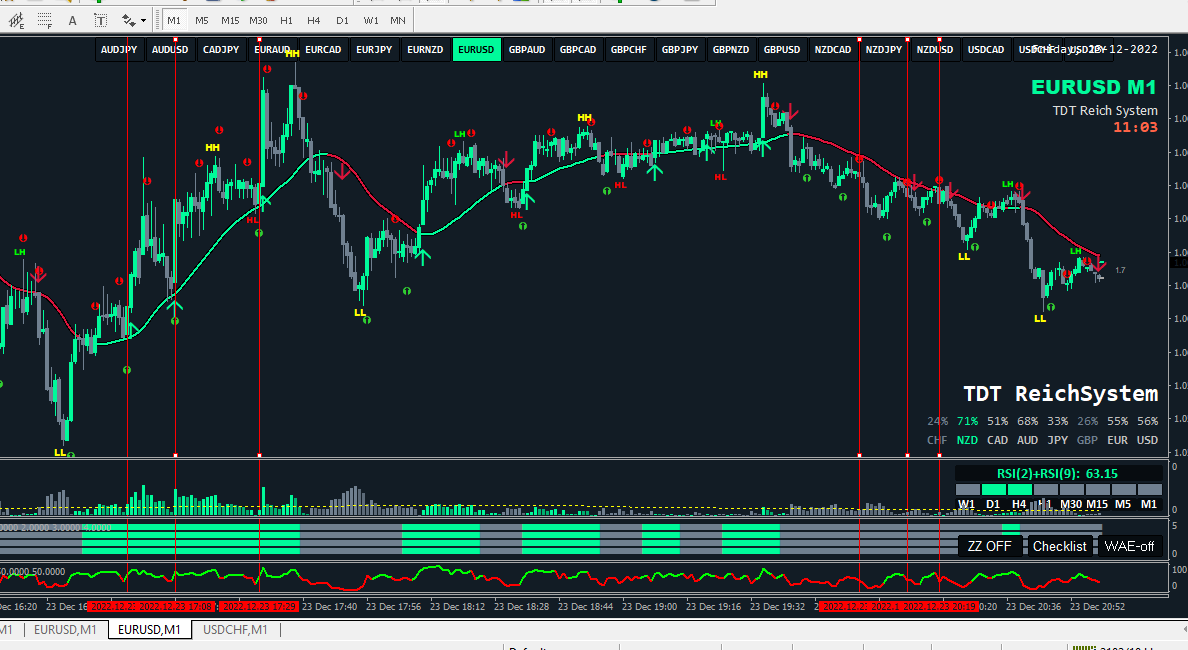Switch to the first EURUSD,M1 tab

coord(65,630)
